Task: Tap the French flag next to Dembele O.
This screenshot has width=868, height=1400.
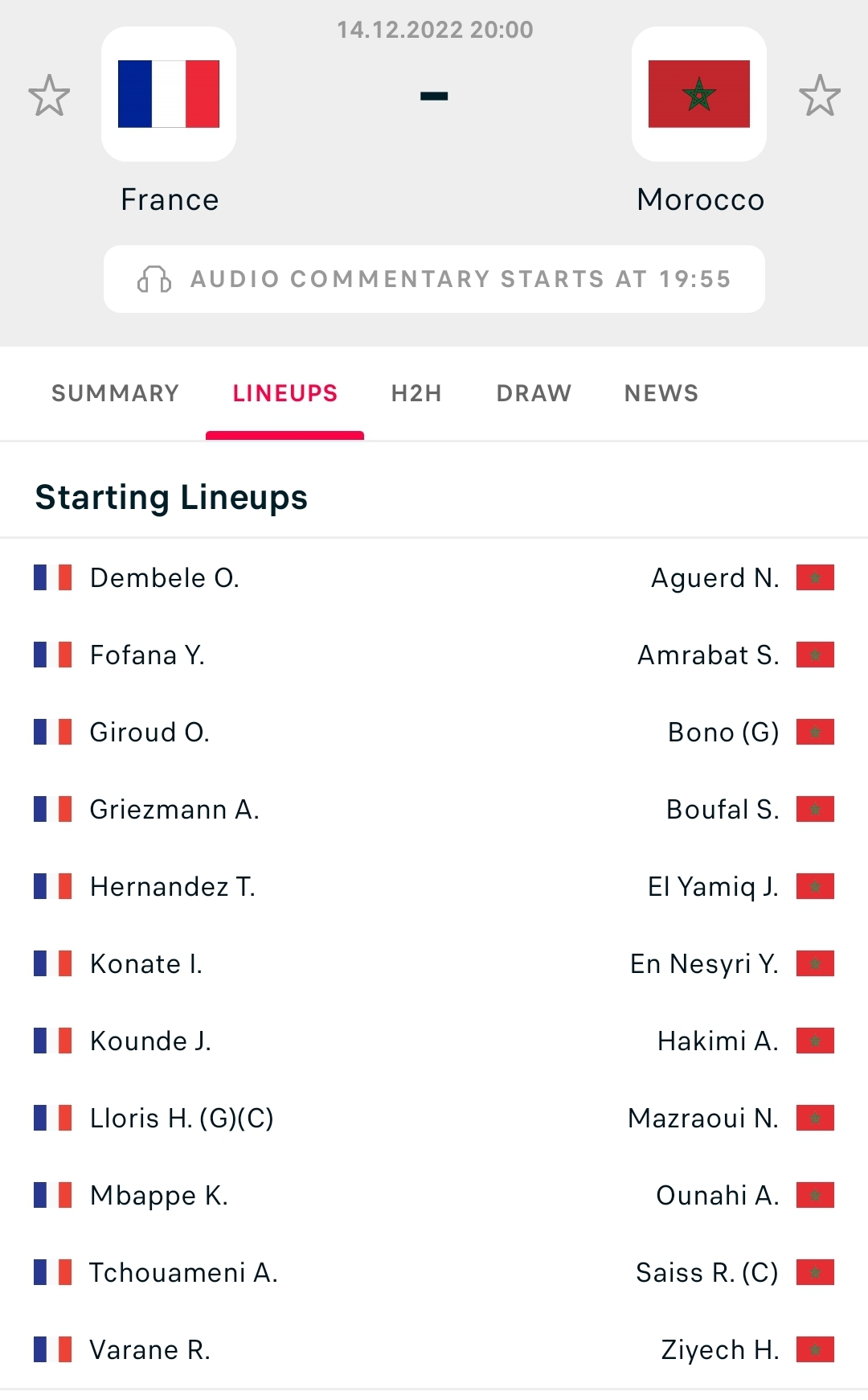Action: coord(53,577)
